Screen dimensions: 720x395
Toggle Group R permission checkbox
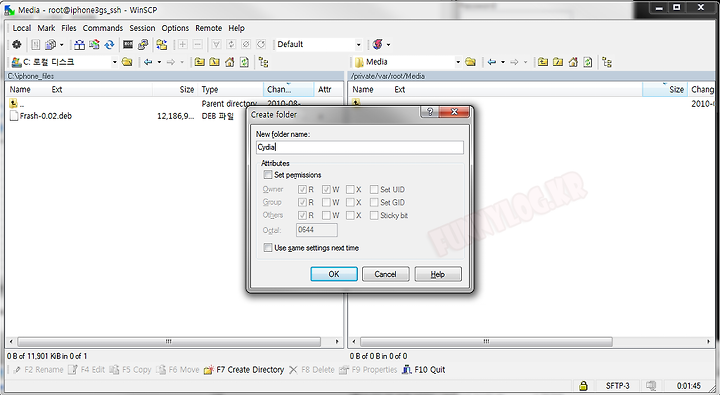[x=302, y=202]
